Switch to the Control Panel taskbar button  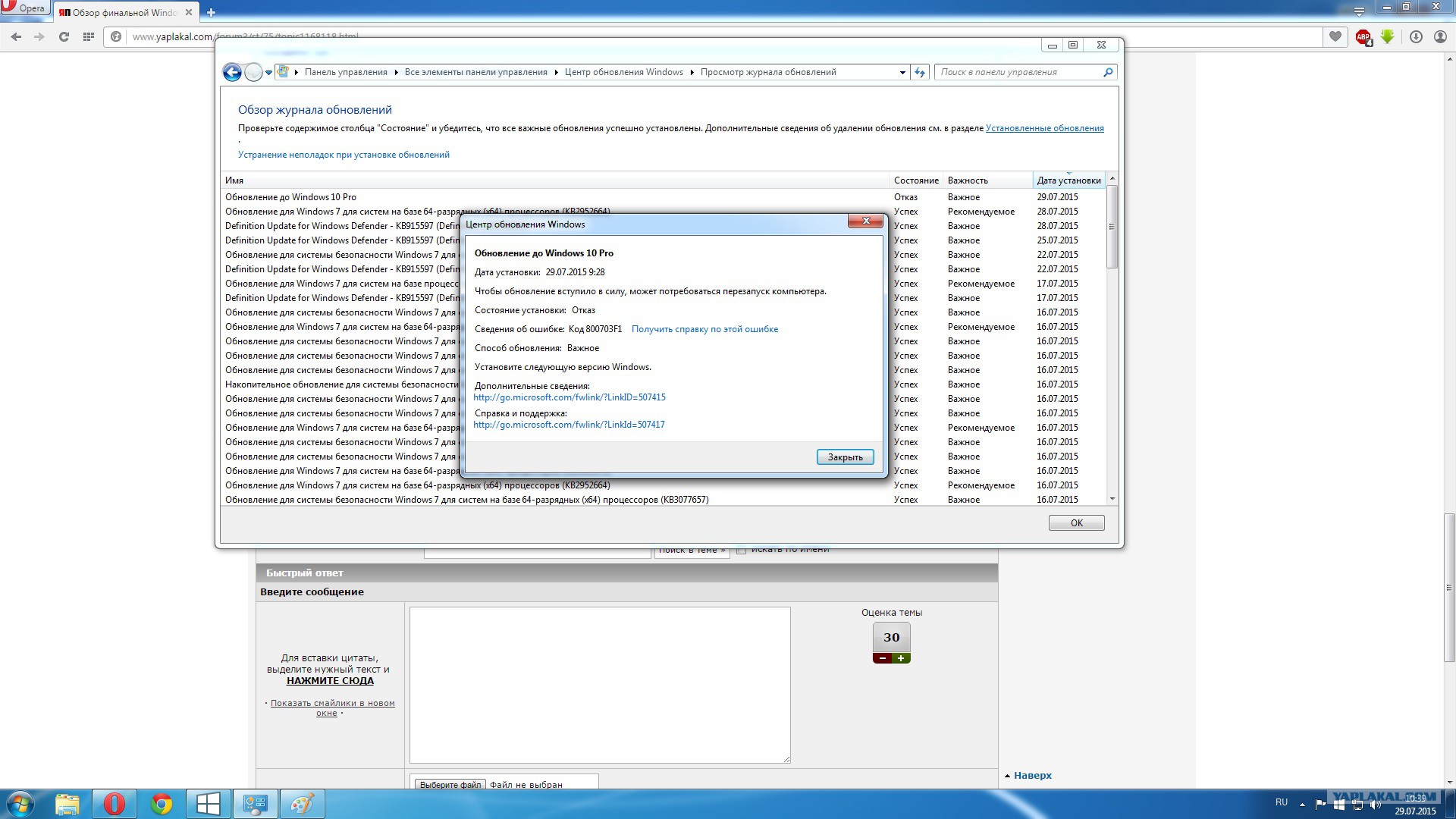point(255,804)
